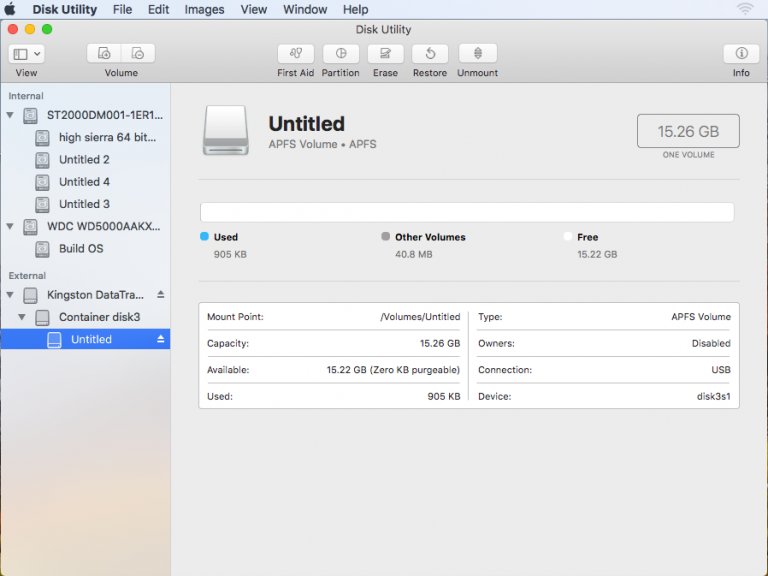Collapse the Kingston DataTraveler disk tree
Viewport: 768px width, 576px height.
click(10, 295)
